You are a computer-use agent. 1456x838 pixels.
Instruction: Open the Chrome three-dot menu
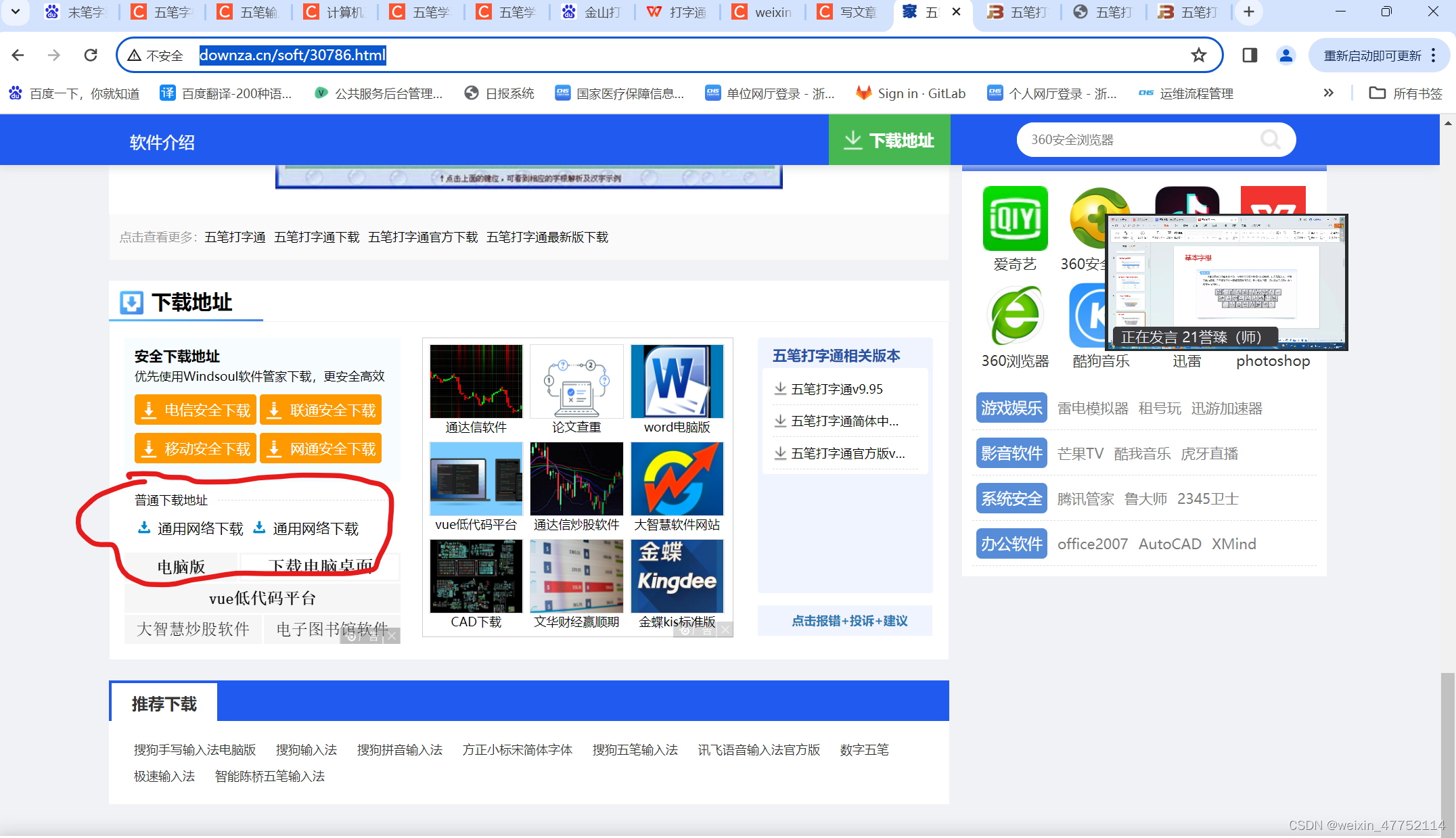point(1434,55)
